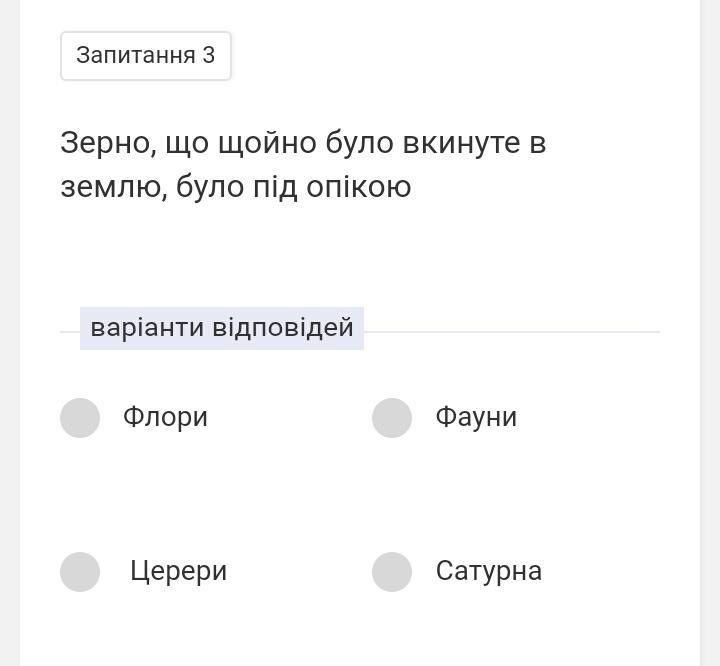Click the divider line right of варіанти відповідей
Screen dimensions: 720x666
coord(510,331)
